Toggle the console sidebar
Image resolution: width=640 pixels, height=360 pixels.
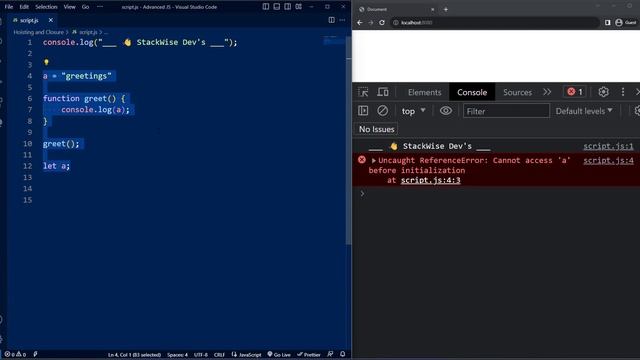[363, 111]
